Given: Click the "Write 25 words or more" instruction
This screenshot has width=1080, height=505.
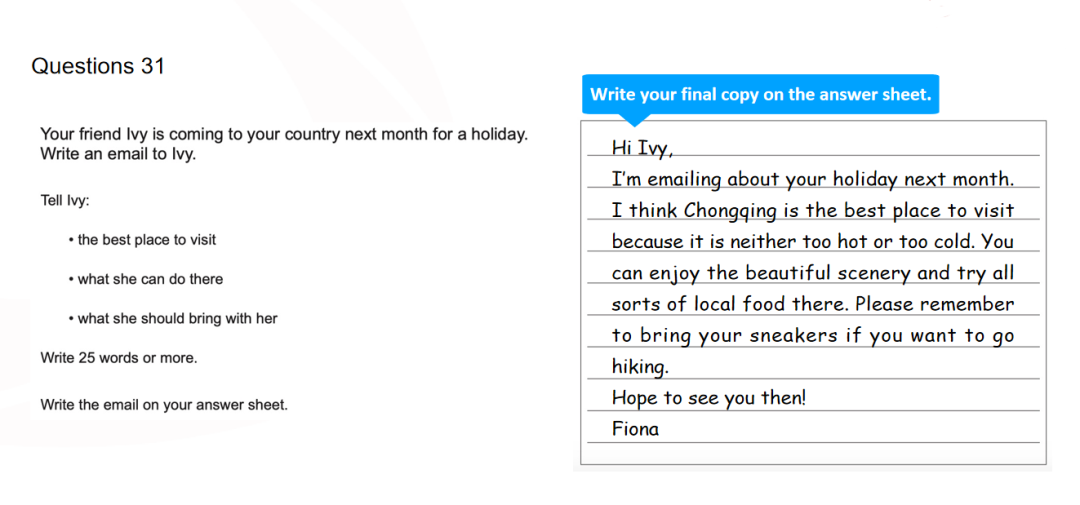Looking at the screenshot, I should 118,358.
